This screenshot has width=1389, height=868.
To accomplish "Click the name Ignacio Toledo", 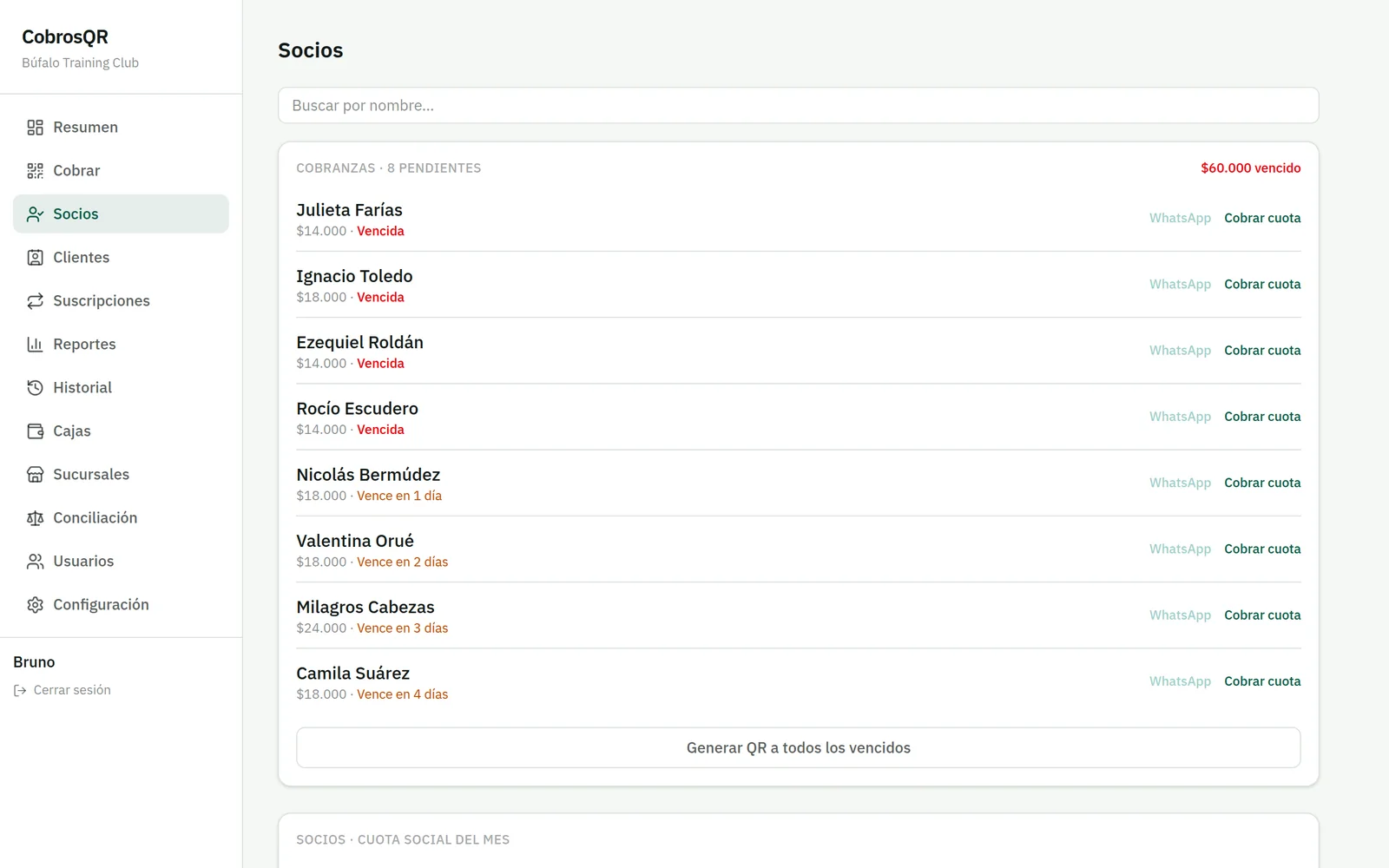I will tap(354, 276).
